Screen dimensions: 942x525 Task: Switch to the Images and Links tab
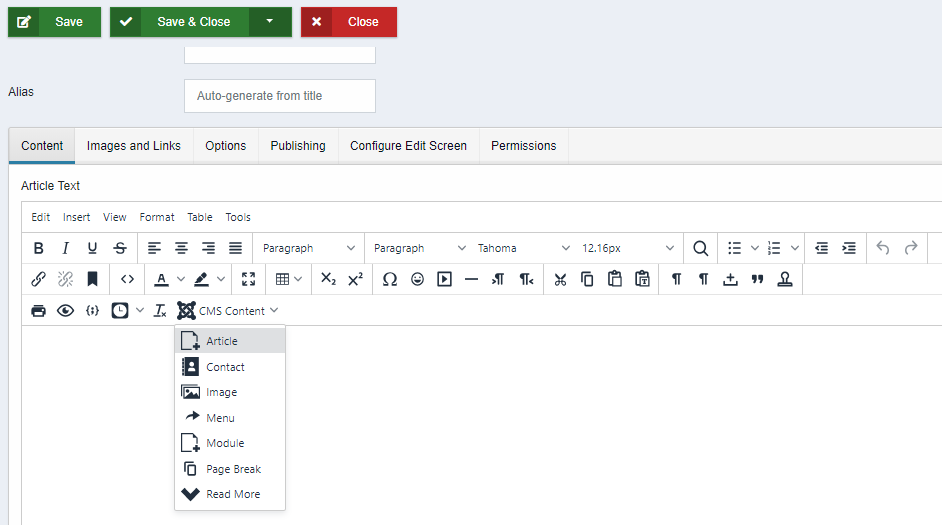point(134,146)
